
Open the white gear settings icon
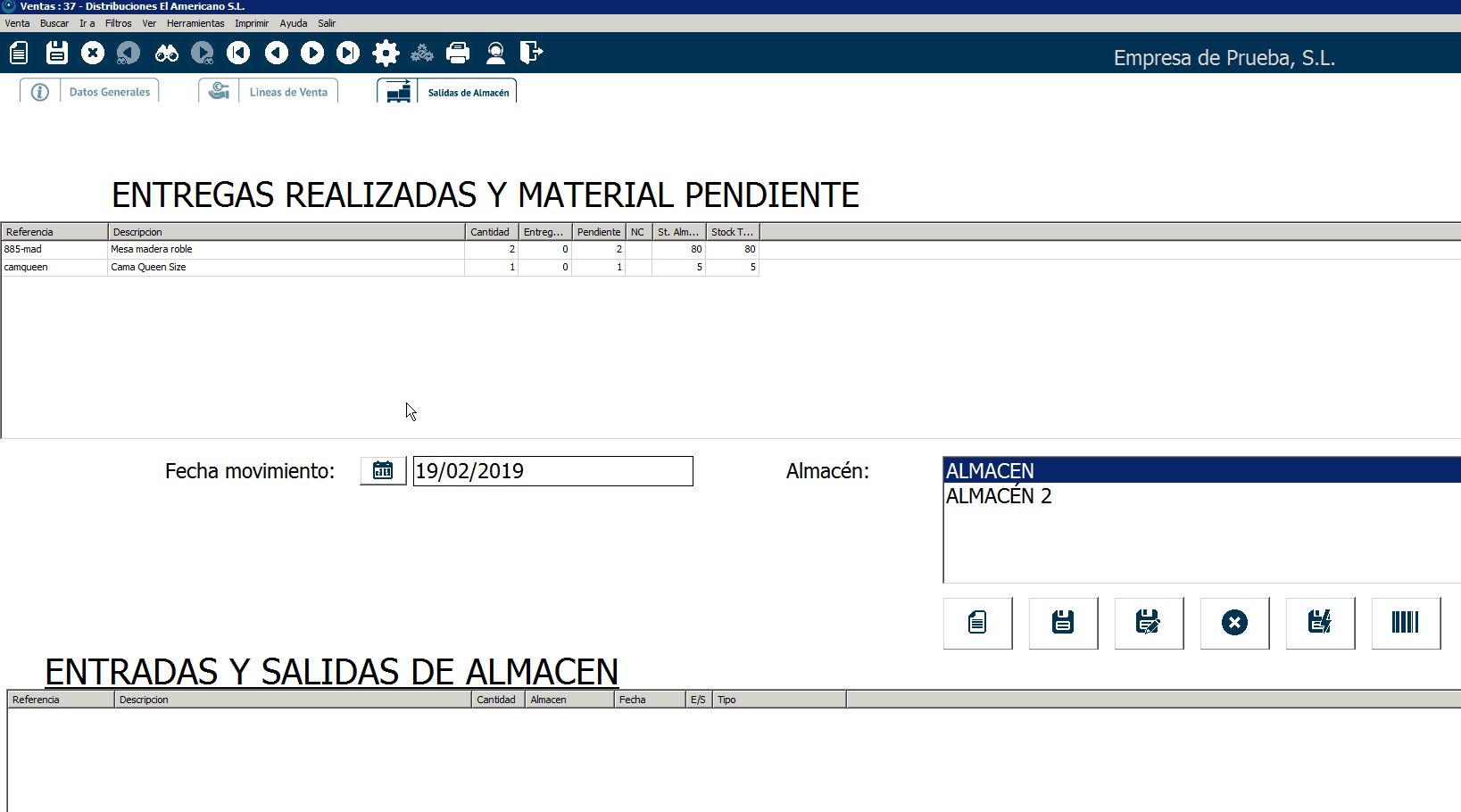(386, 54)
